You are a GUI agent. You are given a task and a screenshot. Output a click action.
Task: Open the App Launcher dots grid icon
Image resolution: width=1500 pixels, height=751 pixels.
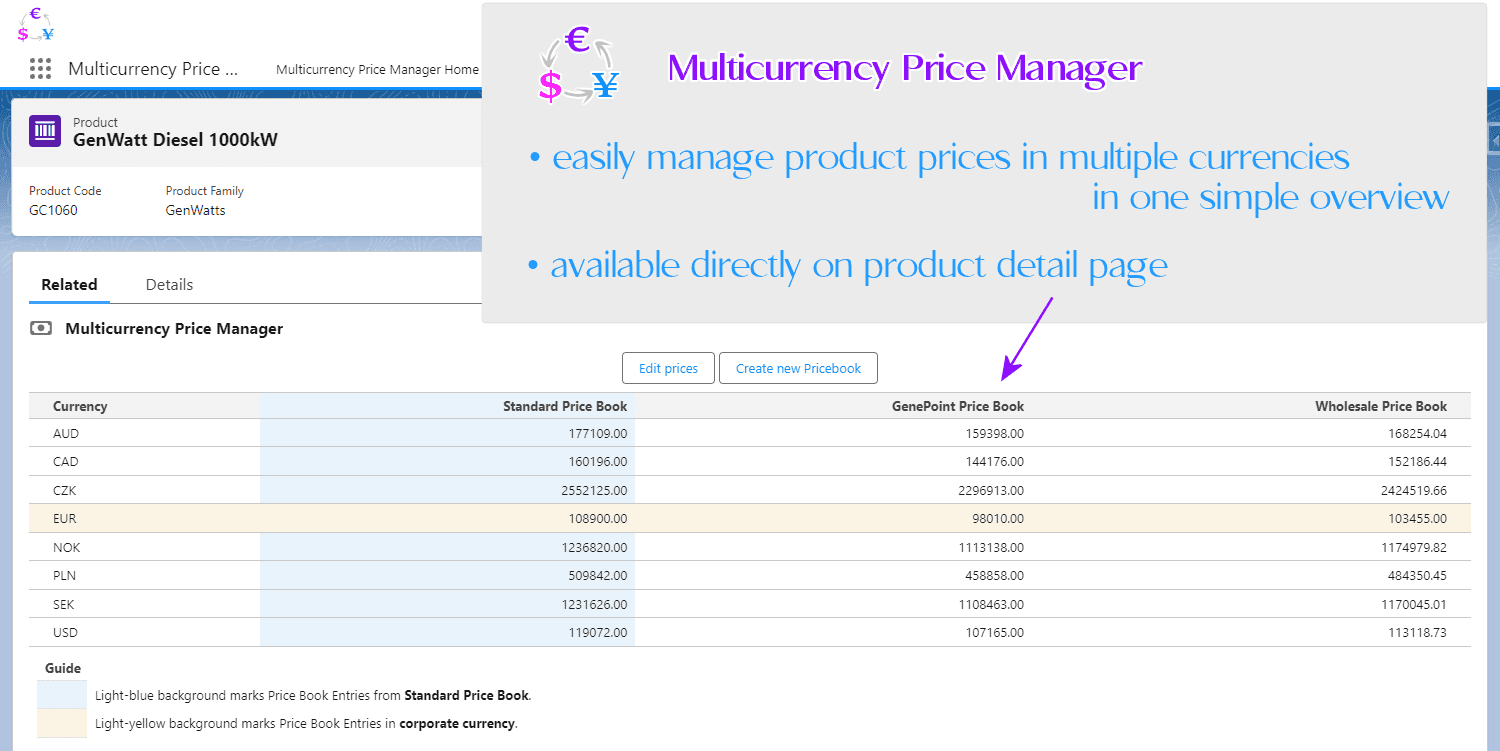pyautogui.click(x=40, y=69)
